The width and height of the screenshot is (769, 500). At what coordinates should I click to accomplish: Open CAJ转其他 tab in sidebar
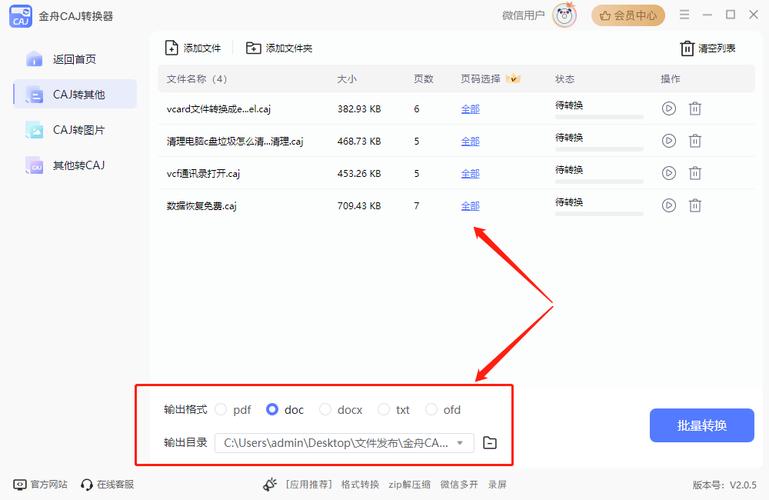coord(75,94)
